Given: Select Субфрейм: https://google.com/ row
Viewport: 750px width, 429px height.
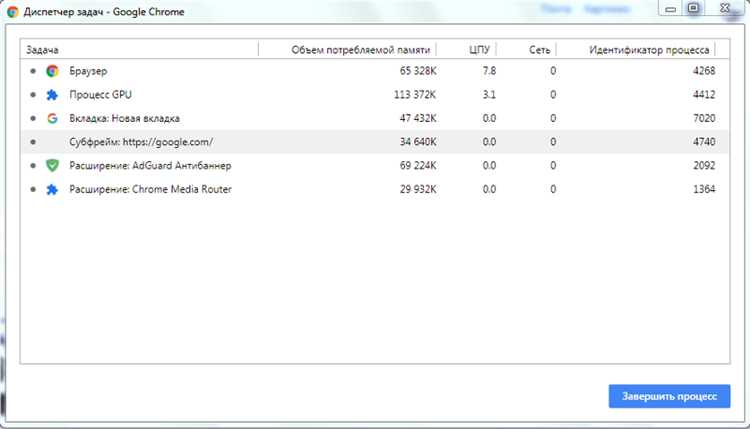Looking at the screenshot, I should pos(375,142).
